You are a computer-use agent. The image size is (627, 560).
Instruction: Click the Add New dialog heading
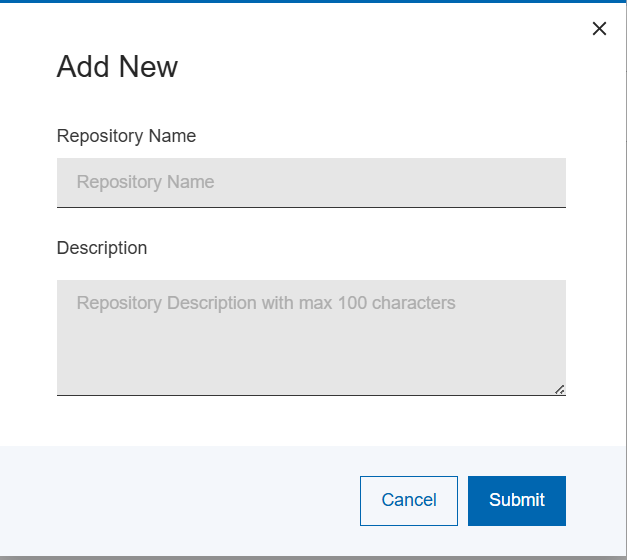coord(117,67)
